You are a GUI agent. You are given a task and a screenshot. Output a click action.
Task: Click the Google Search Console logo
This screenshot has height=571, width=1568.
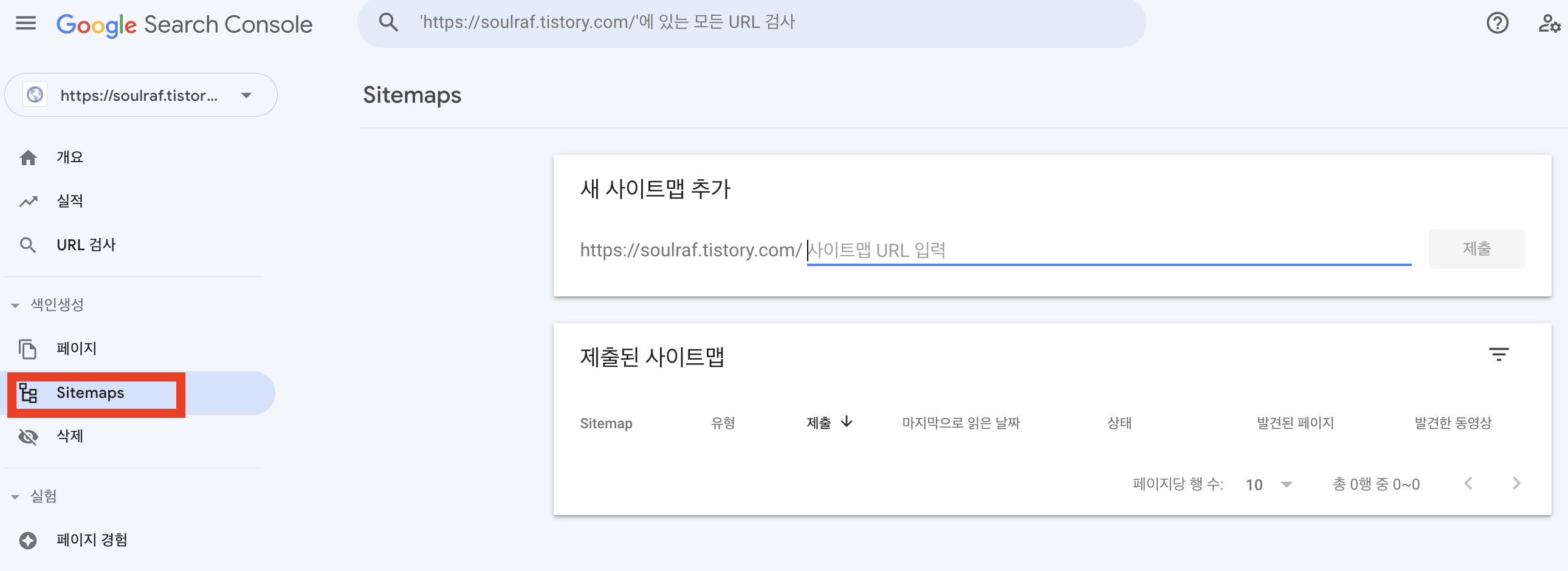pos(184,24)
